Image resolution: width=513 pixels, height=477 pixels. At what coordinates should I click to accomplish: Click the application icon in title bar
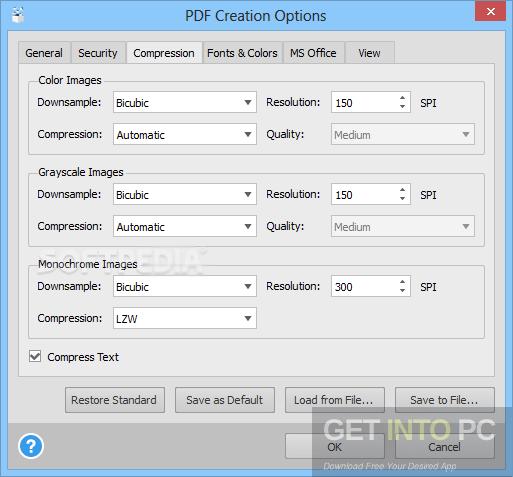point(18,15)
